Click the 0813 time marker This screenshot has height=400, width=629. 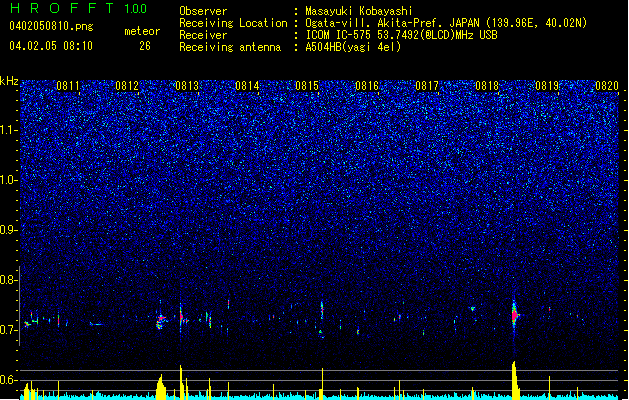pos(187,85)
